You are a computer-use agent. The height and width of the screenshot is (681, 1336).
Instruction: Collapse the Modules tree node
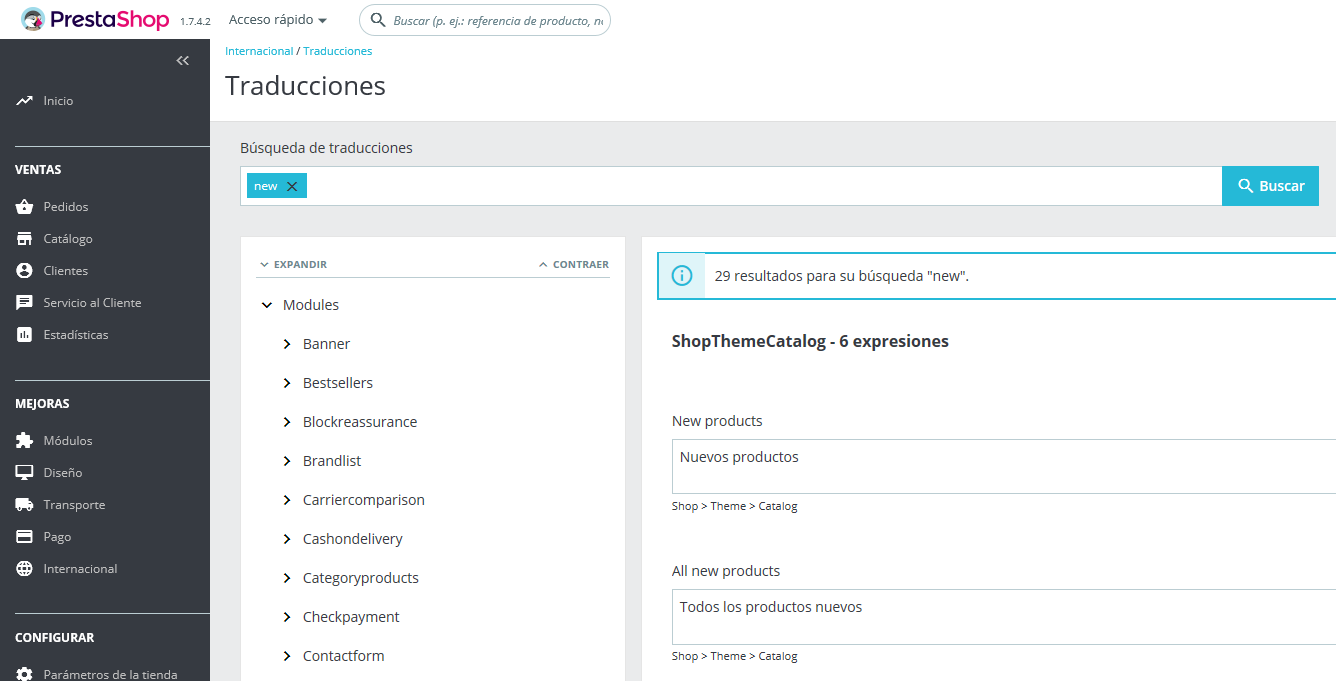[x=267, y=305]
